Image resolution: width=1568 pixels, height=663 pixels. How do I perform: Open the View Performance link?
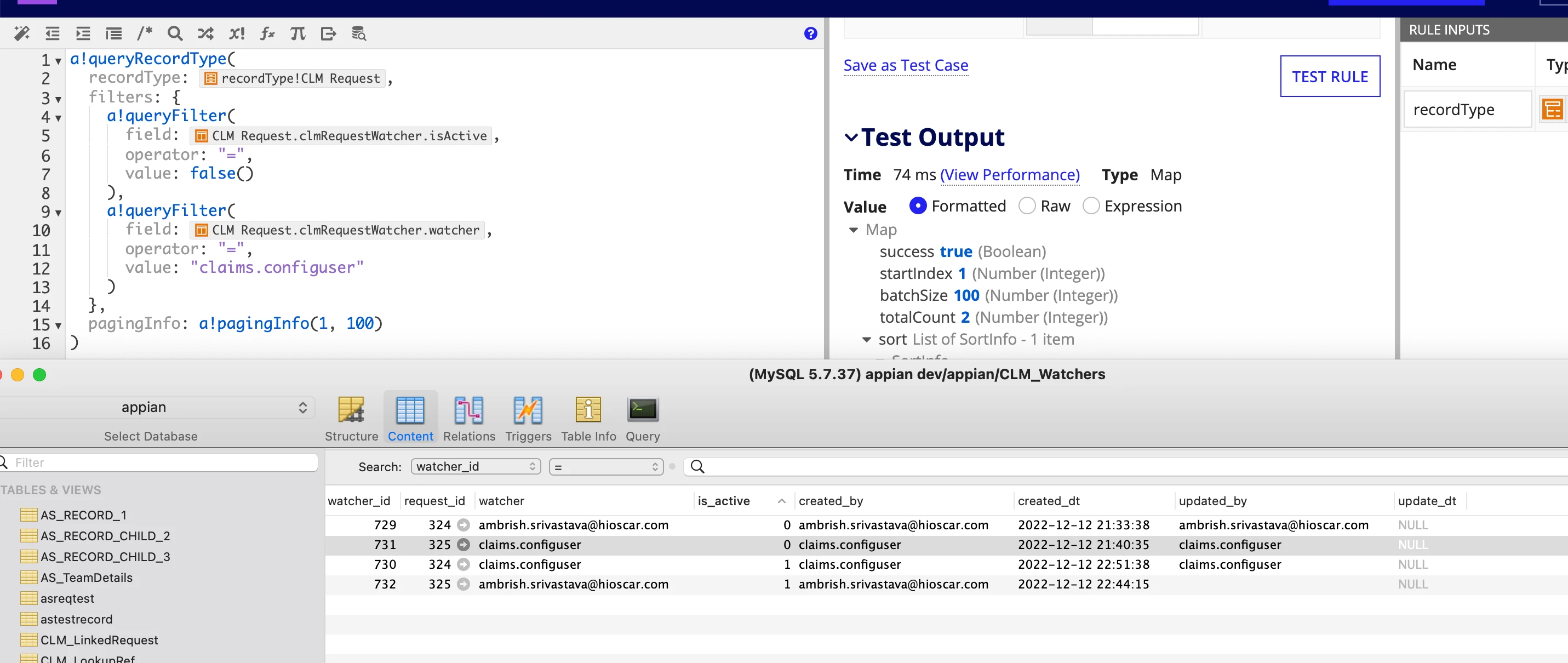(x=1010, y=175)
